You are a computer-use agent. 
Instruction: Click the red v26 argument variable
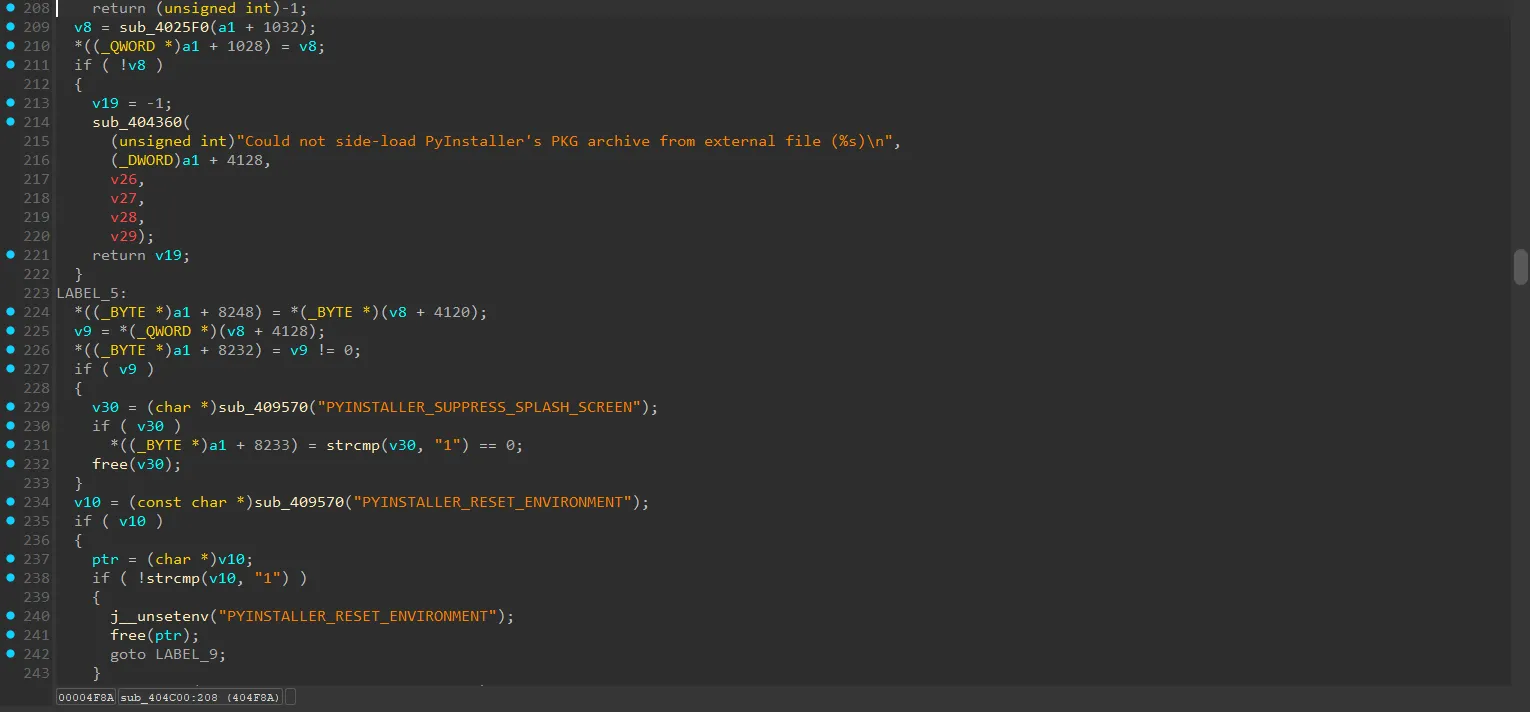126,179
